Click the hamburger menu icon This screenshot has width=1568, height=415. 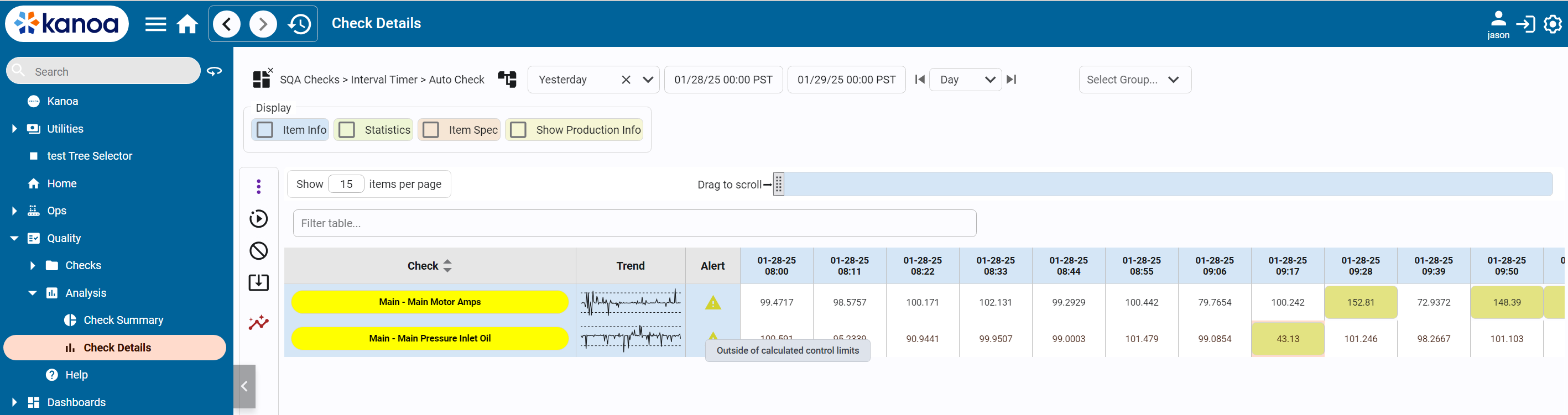(x=155, y=24)
